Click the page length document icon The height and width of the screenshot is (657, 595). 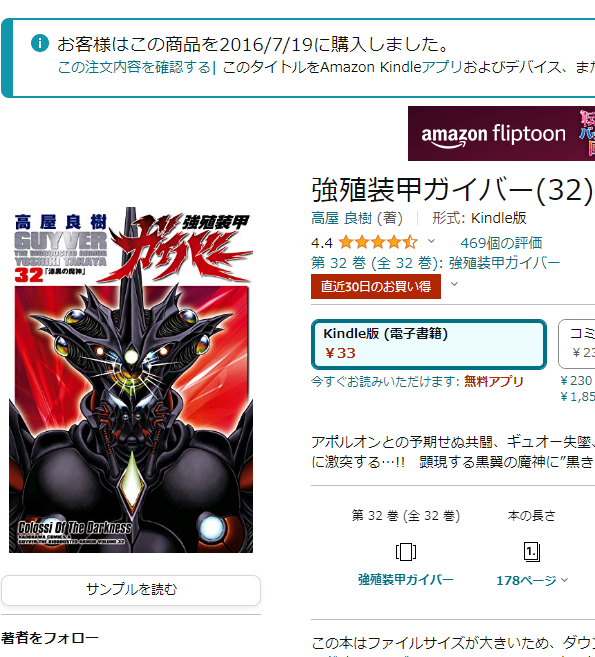click(x=532, y=551)
